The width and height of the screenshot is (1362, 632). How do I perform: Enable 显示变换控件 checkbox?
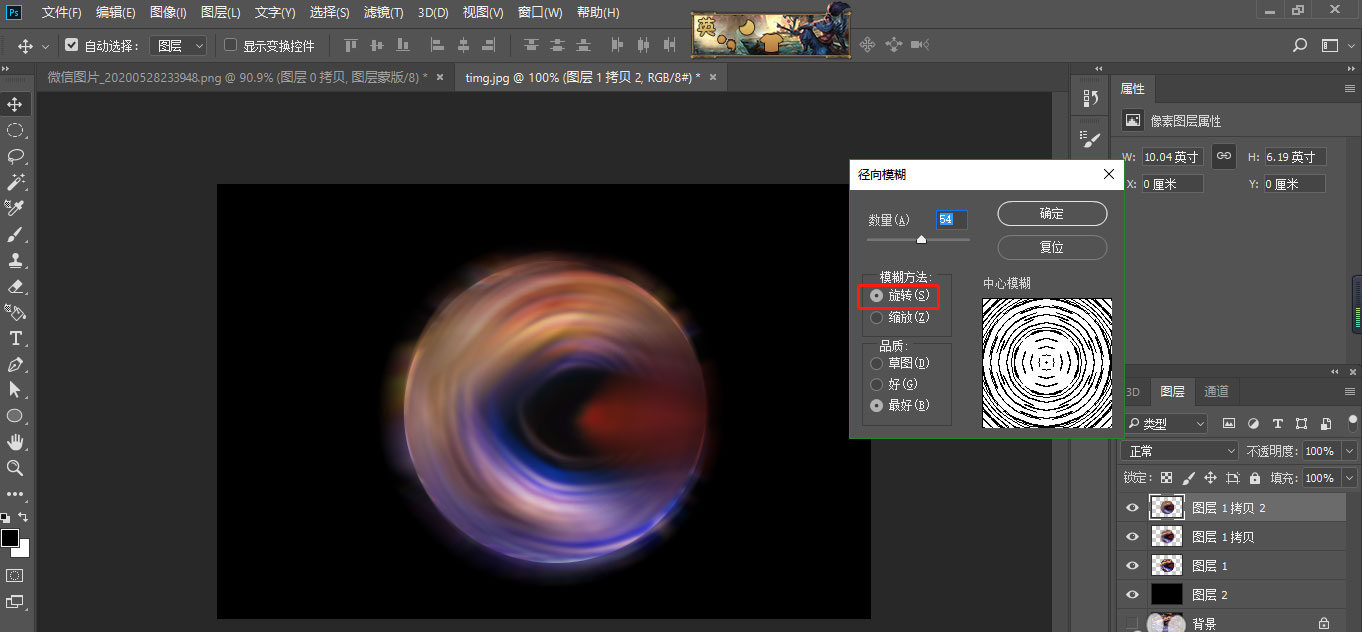point(231,46)
